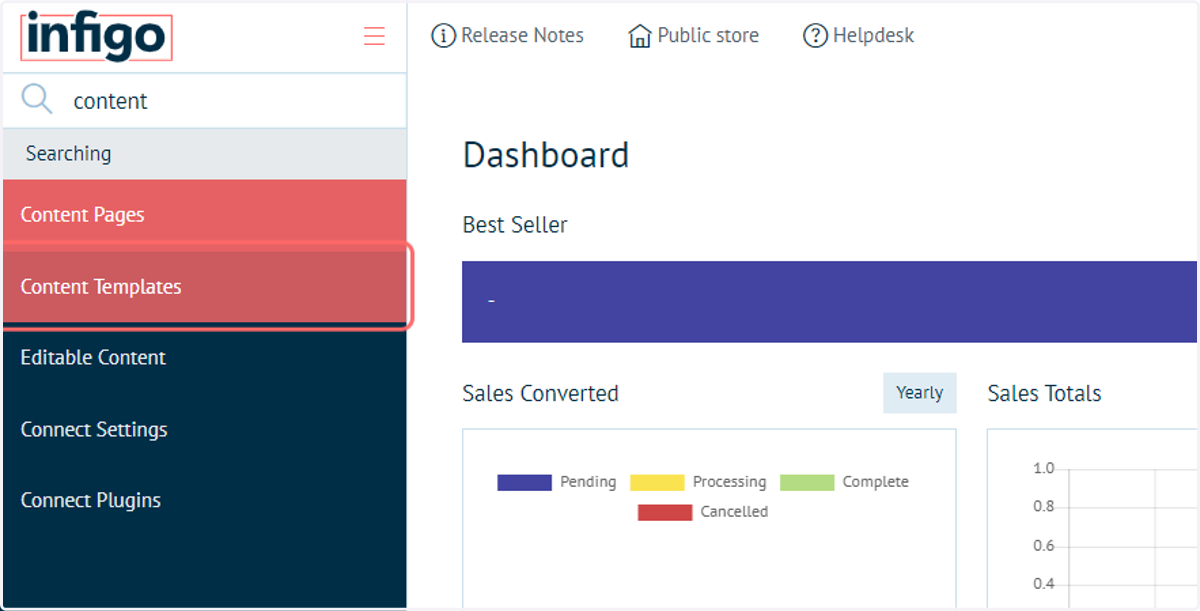This screenshot has width=1200, height=611.
Task: Click the 0.6 axis value in Sales Totals
Action: (x=1043, y=546)
